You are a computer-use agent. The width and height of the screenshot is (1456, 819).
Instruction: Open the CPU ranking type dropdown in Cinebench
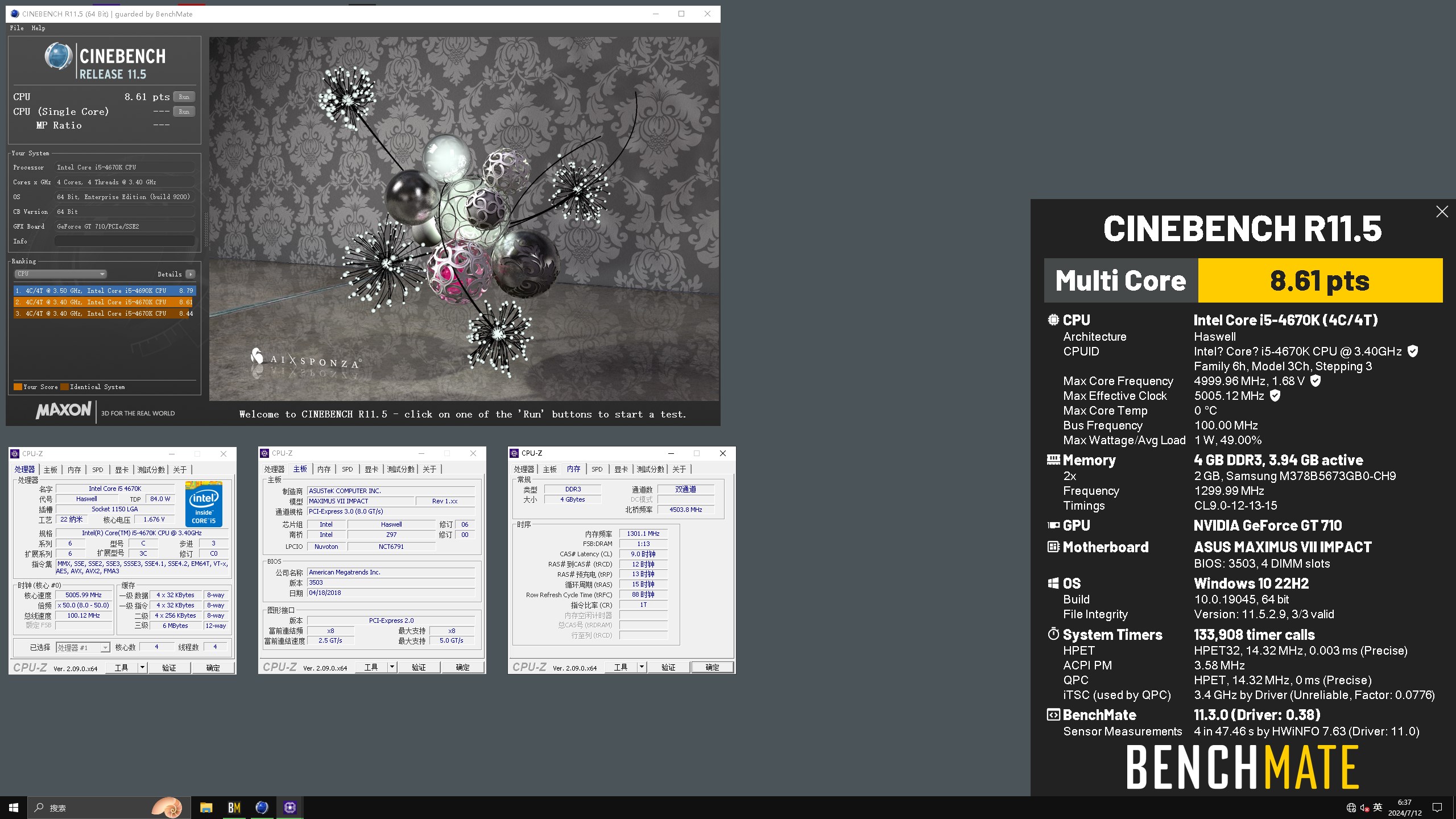[60, 274]
